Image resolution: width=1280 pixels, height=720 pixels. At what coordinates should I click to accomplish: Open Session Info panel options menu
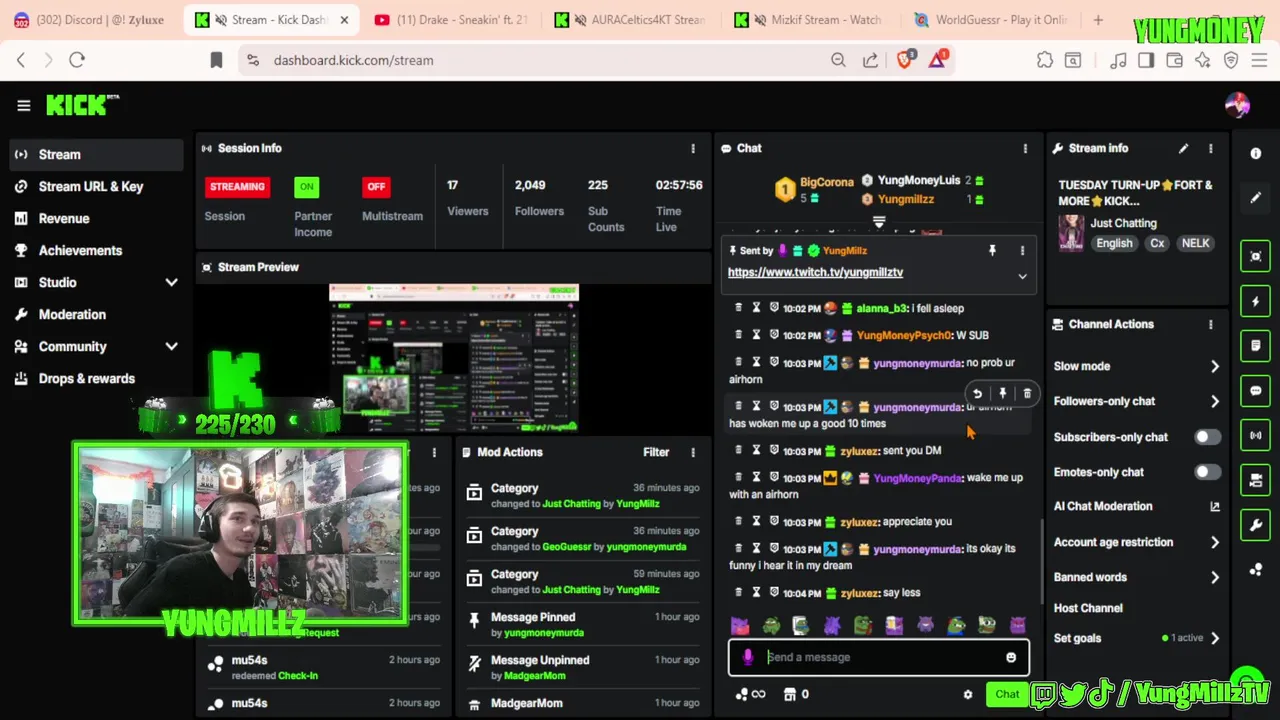coord(693,148)
